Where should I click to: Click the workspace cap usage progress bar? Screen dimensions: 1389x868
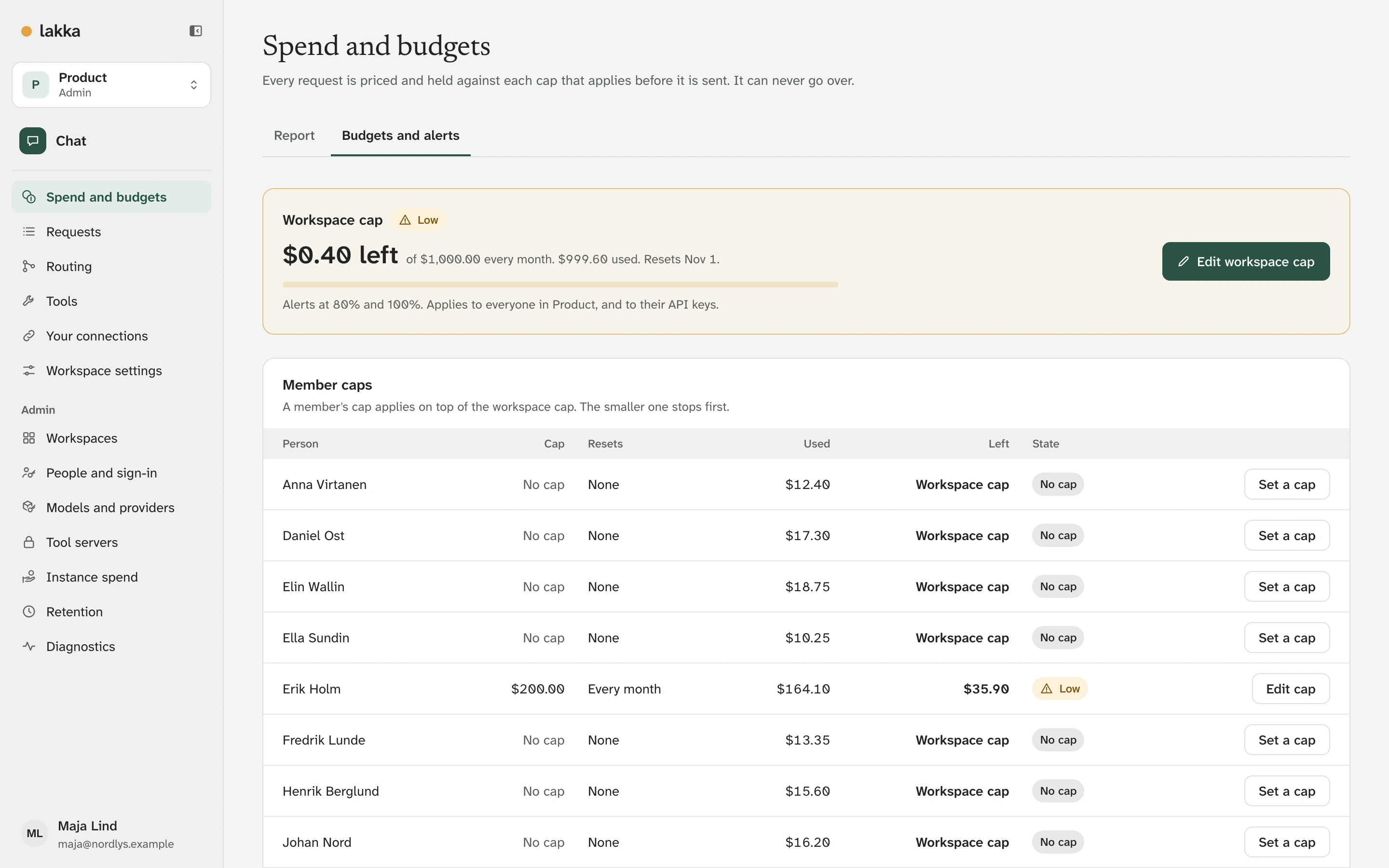(560, 285)
